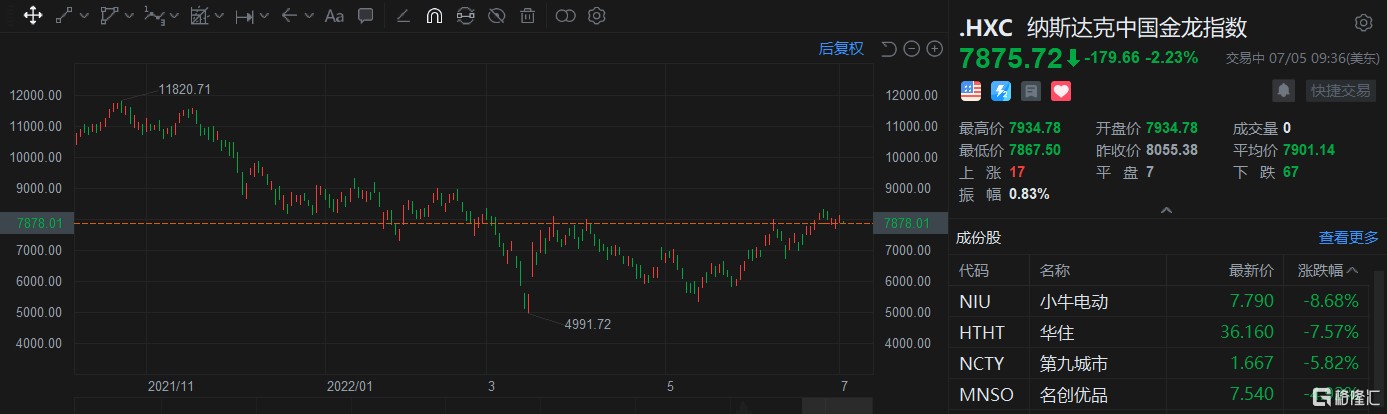The height and width of the screenshot is (414, 1387).
Task: Open quote panel settings gear
Action: 1363,23
